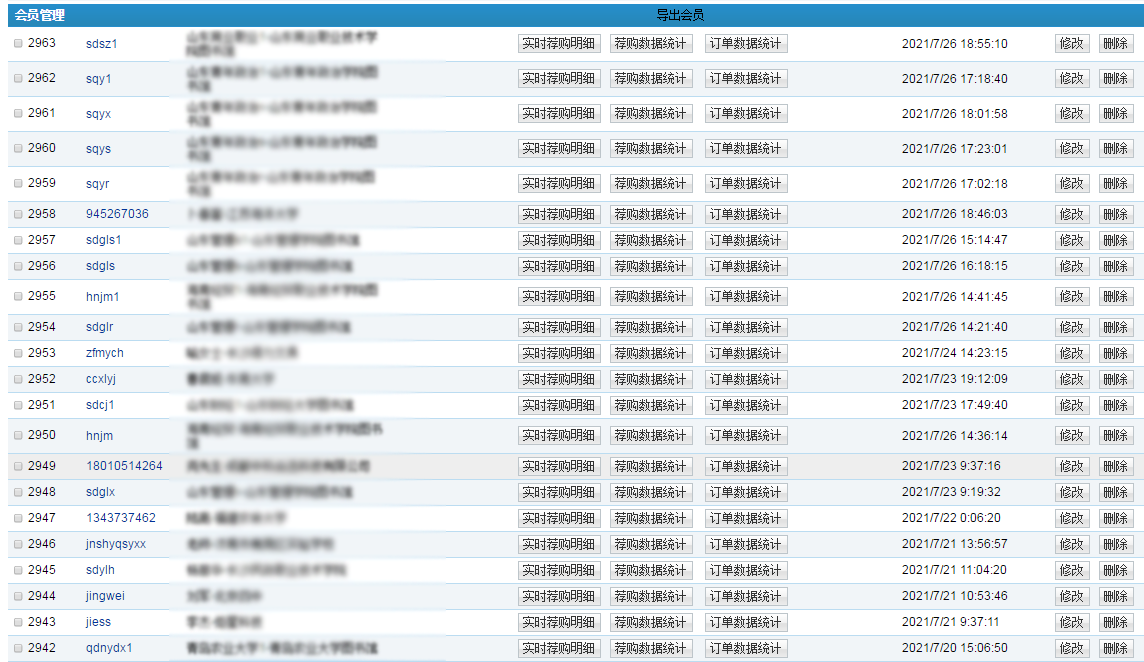Delete member 2959 using 删除 button
This screenshot has width=1144, height=662.
pos(1115,184)
